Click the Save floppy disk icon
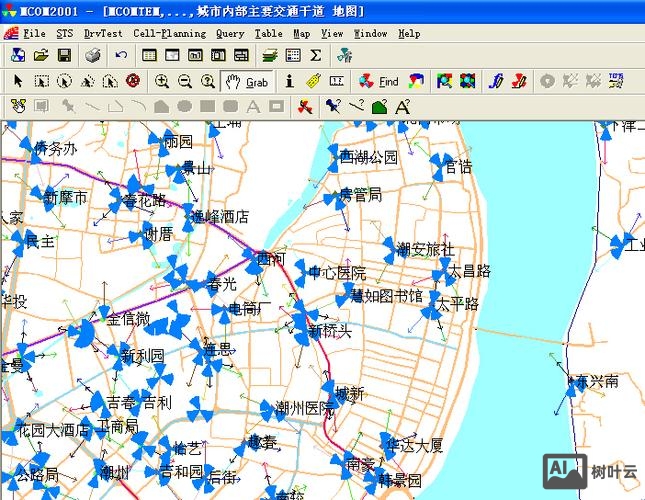Viewport: 645px width, 500px height. coord(63,55)
